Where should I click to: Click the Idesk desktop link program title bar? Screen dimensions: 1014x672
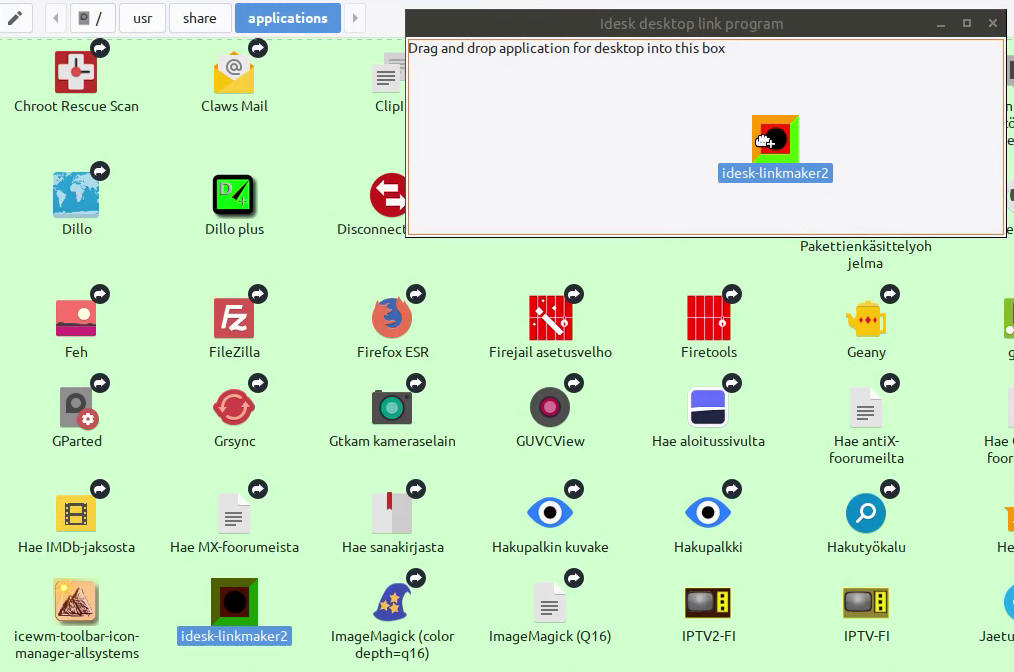[691, 24]
